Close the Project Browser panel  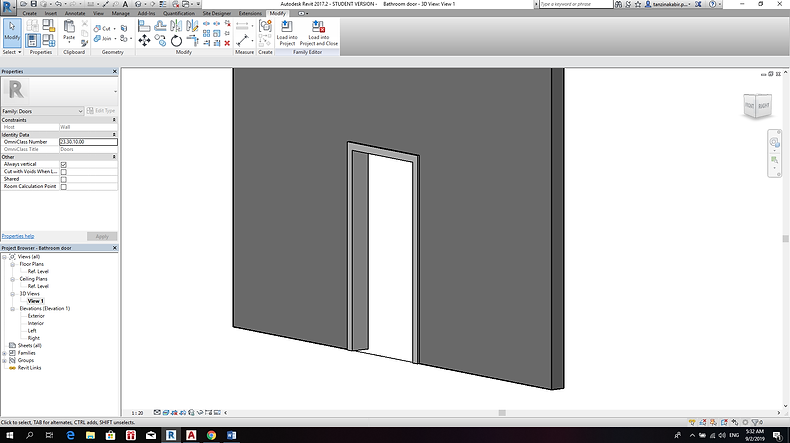(114, 248)
